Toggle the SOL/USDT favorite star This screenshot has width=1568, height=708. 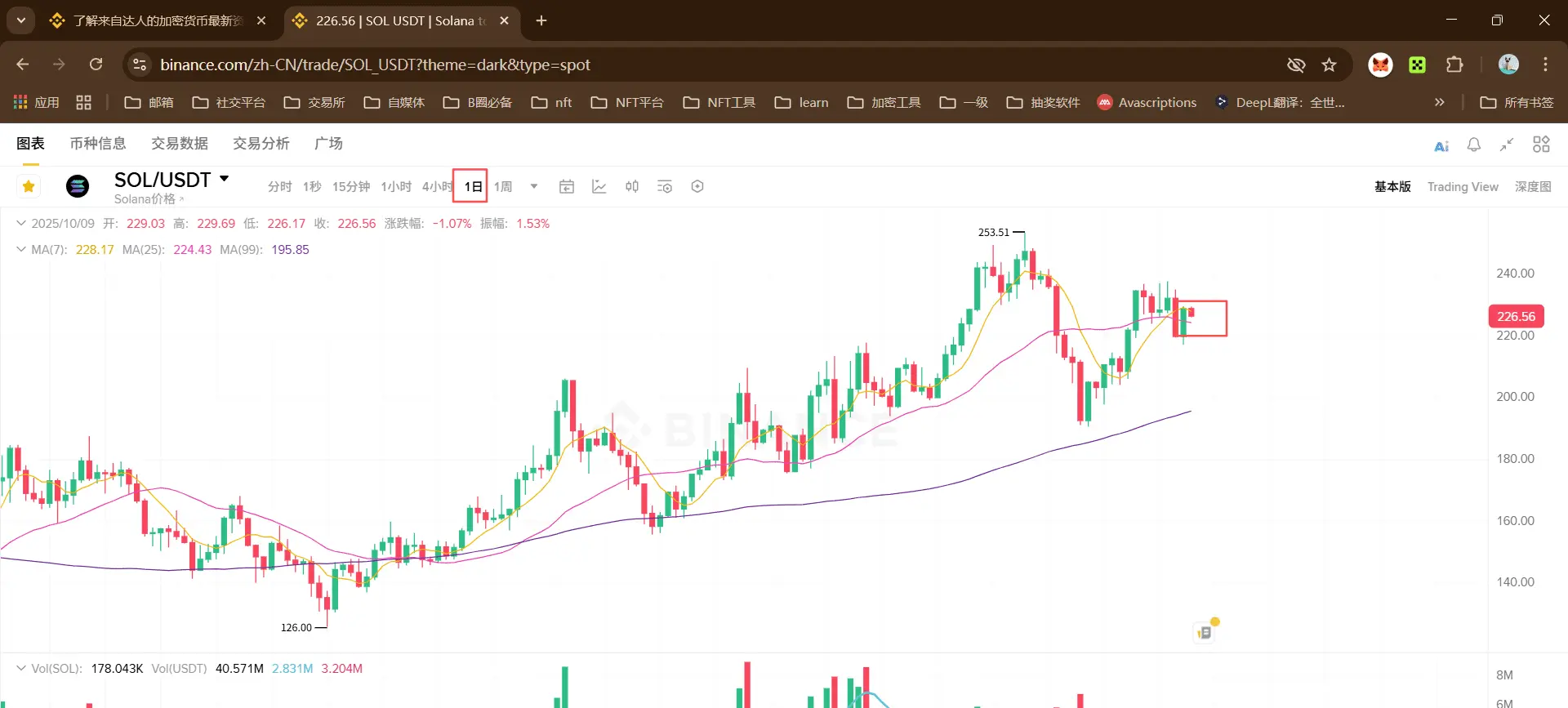[x=29, y=187]
